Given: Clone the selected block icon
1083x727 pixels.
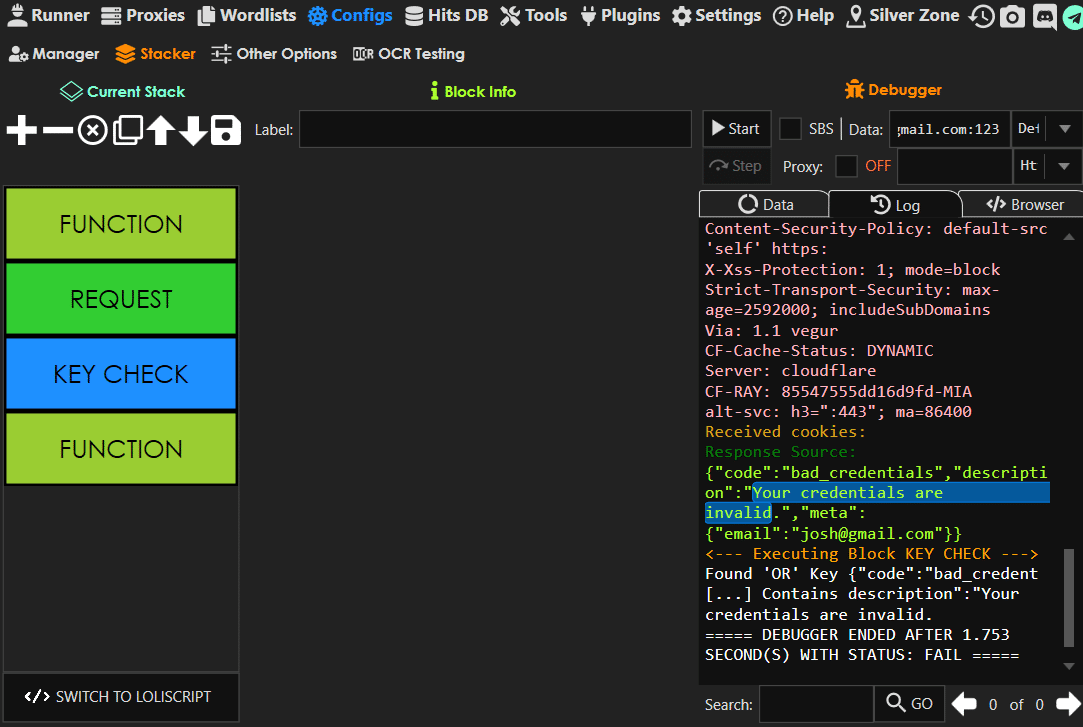Looking at the screenshot, I should coord(126,130).
